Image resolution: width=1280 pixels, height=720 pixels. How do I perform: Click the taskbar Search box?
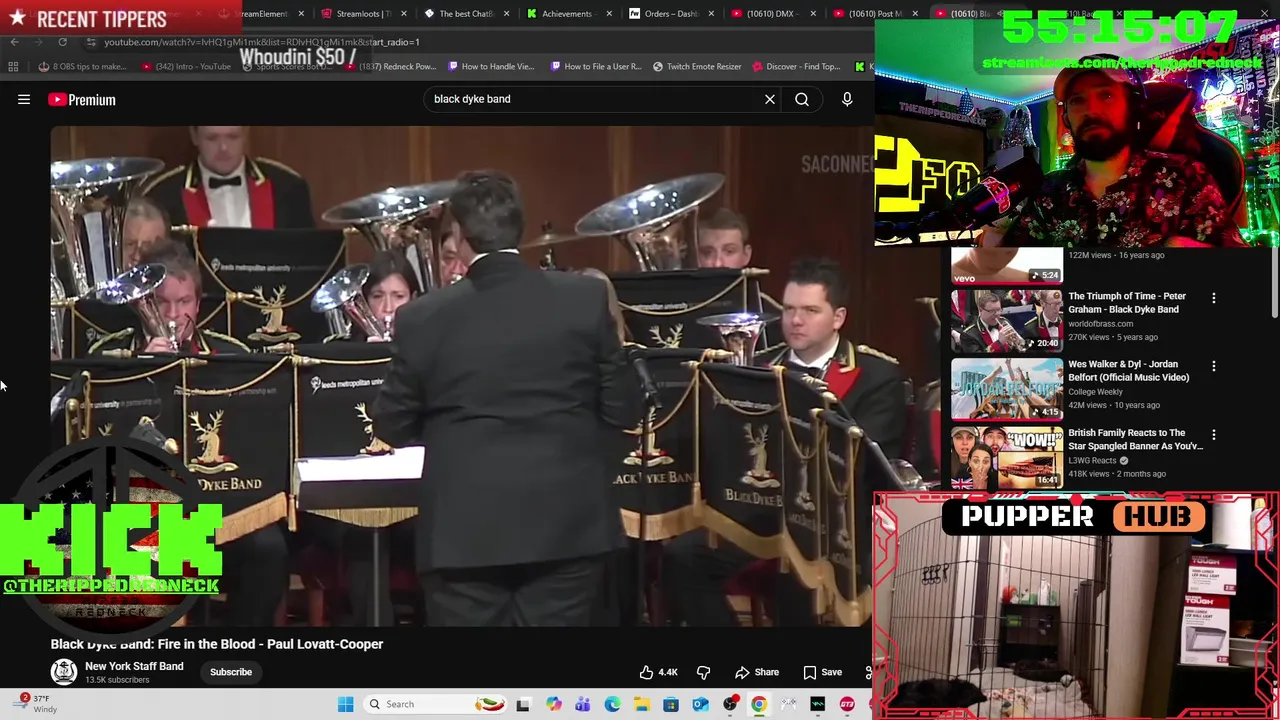(x=435, y=704)
